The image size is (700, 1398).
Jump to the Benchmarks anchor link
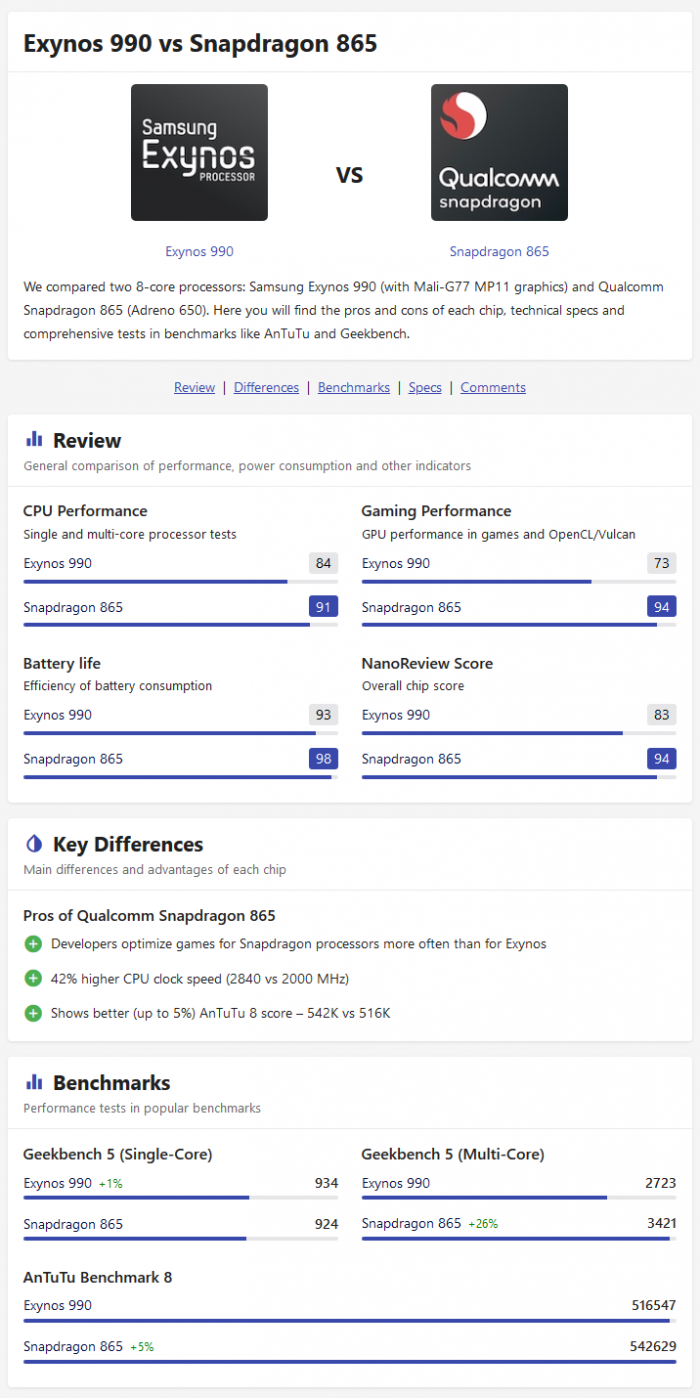(x=353, y=387)
